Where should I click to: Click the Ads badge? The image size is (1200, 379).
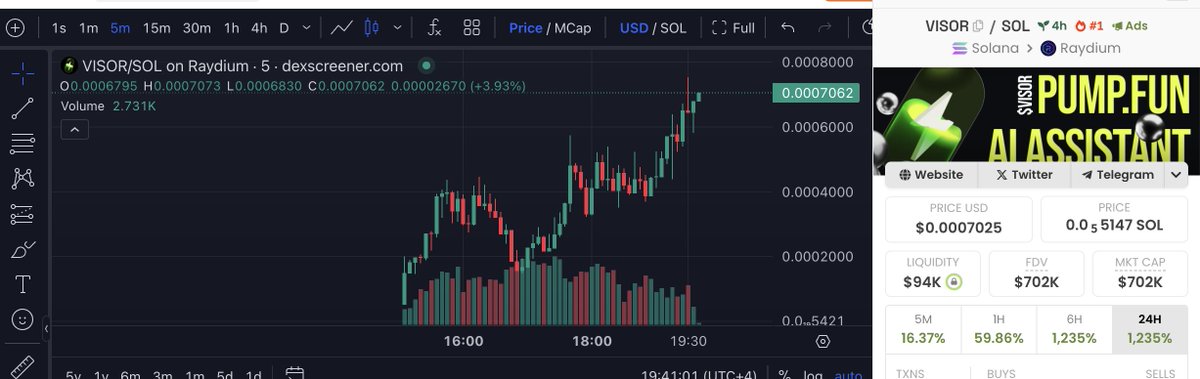click(1130, 26)
